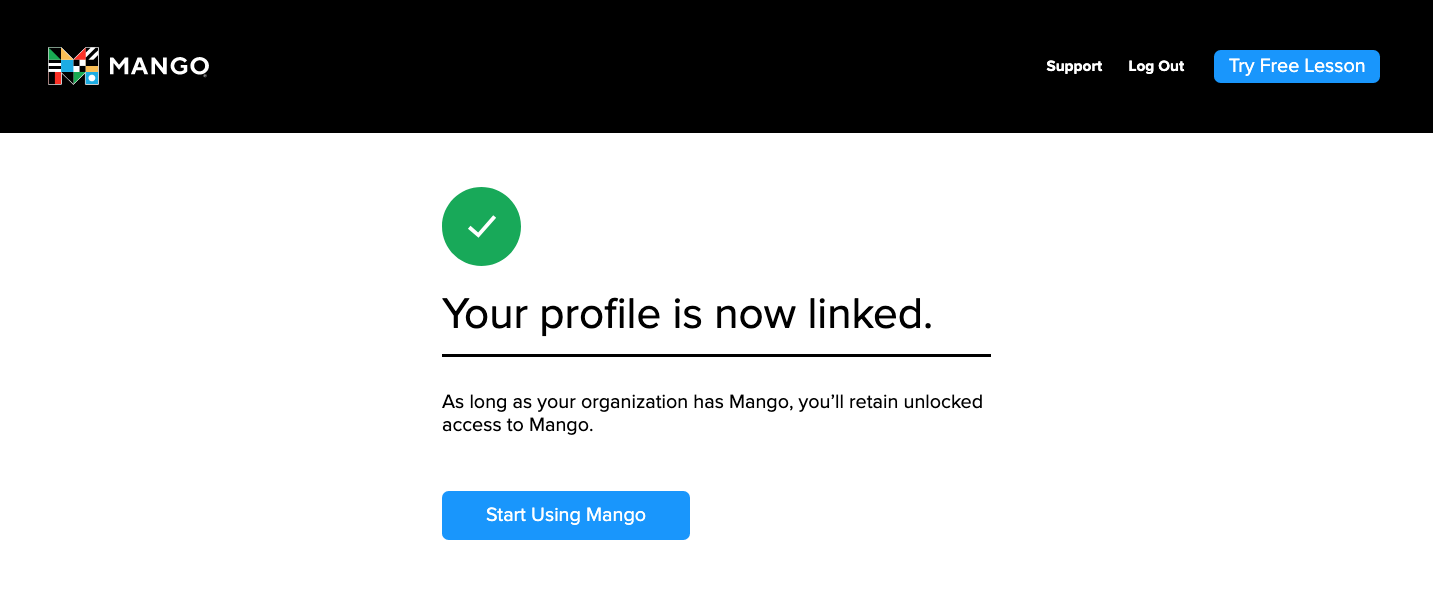1433x596 pixels.
Task: Select the confirmation text about unlocked access
Action: (x=712, y=413)
